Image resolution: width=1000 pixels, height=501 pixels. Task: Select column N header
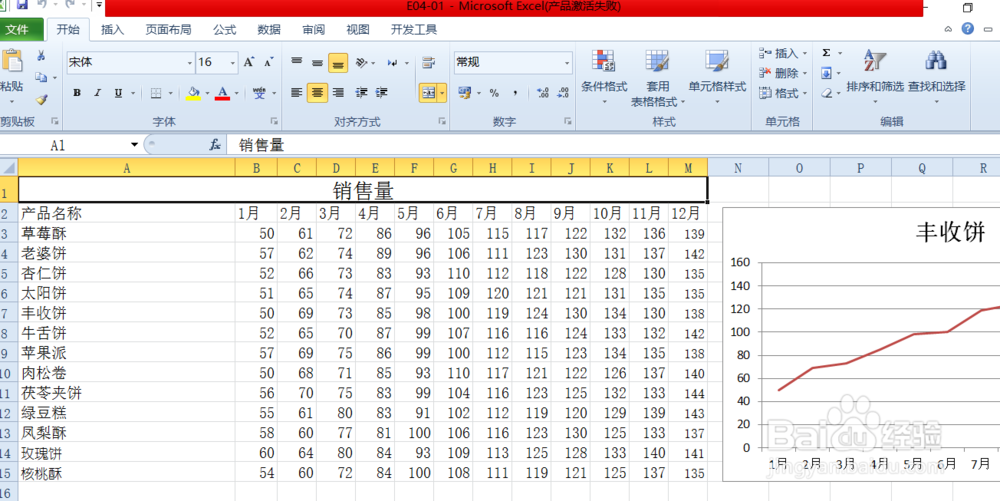click(x=738, y=168)
